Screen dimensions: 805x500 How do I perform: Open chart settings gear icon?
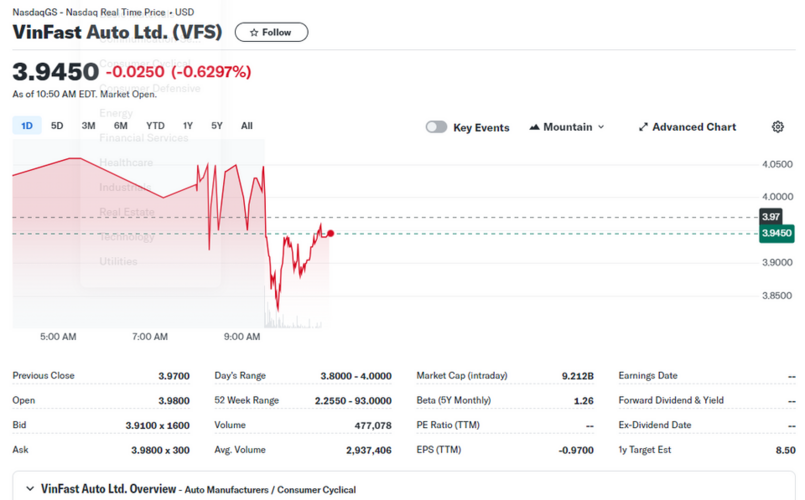tap(777, 127)
